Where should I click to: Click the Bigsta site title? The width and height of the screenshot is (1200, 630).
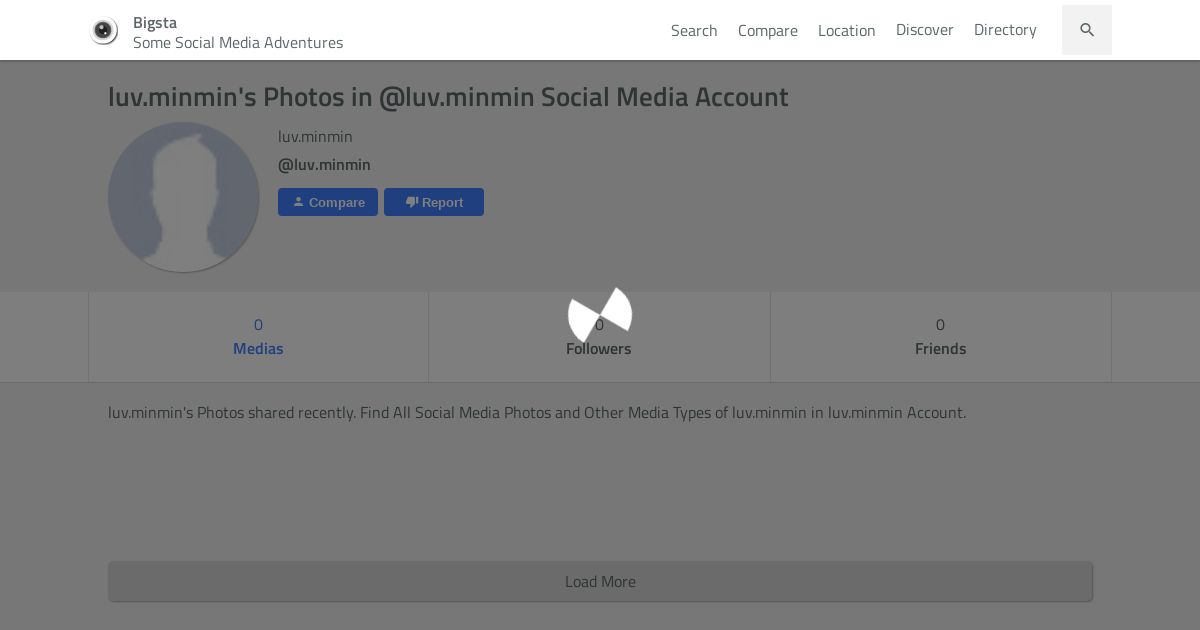coord(155,22)
